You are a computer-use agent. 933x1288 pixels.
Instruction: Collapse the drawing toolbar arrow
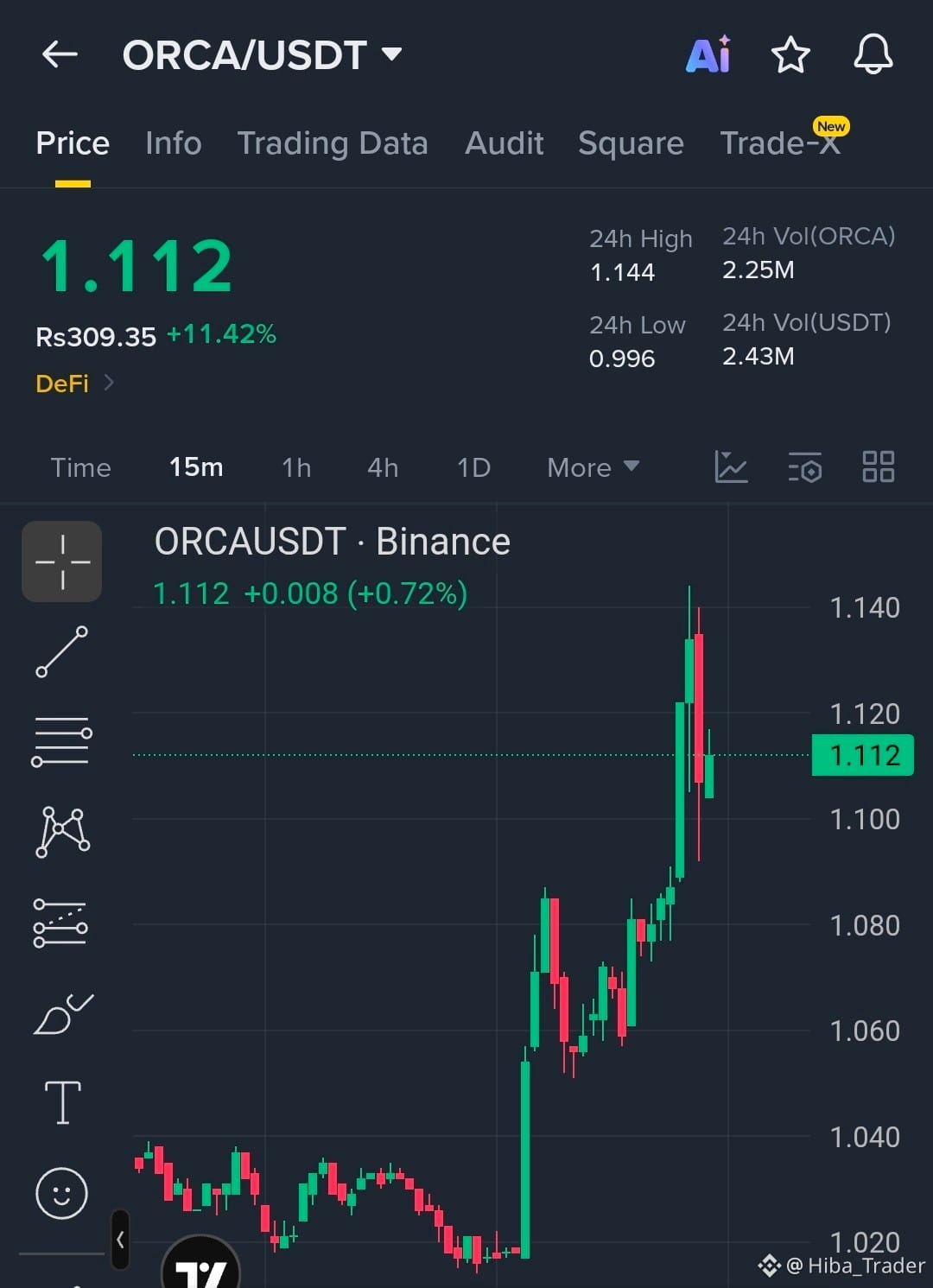coord(120,1240)
